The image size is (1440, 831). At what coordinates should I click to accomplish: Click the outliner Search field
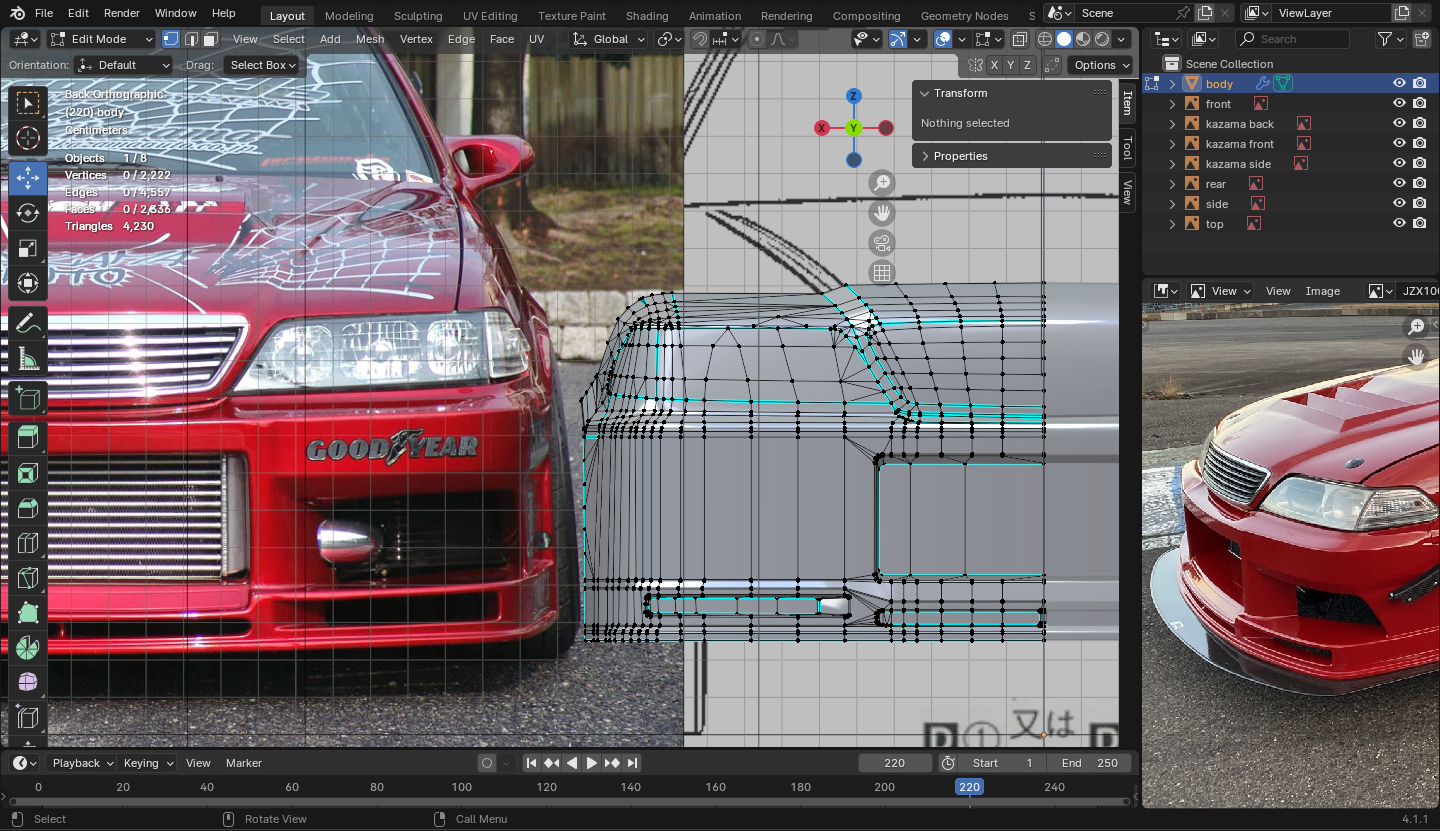(x=1292, y=39)
